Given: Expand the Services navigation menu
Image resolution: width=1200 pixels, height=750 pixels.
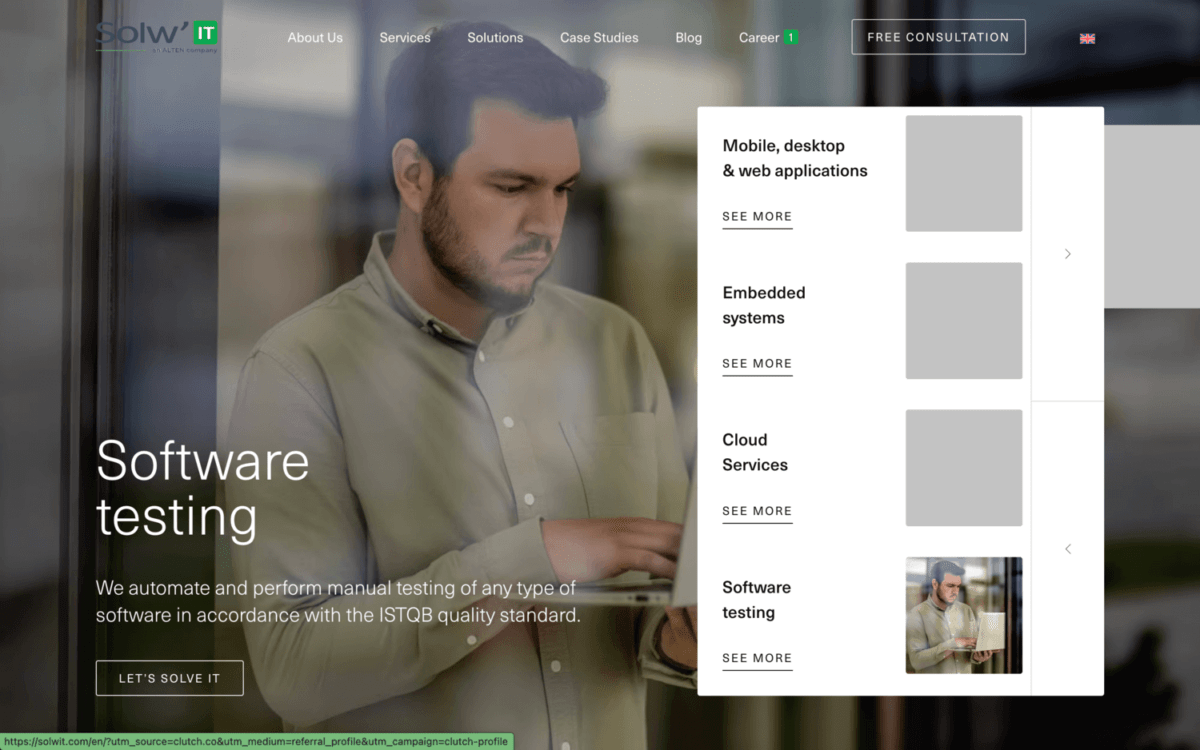Looking at the screenshot, I should [x=404, y=37].
